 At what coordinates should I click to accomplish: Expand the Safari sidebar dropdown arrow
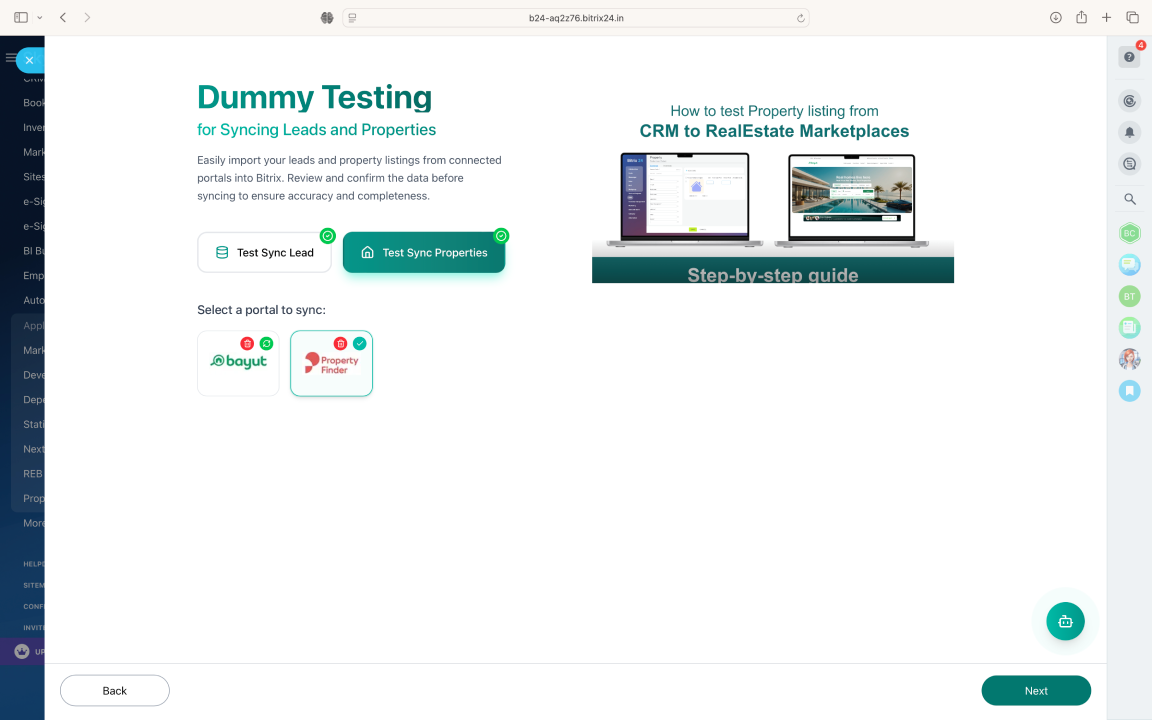39,18
